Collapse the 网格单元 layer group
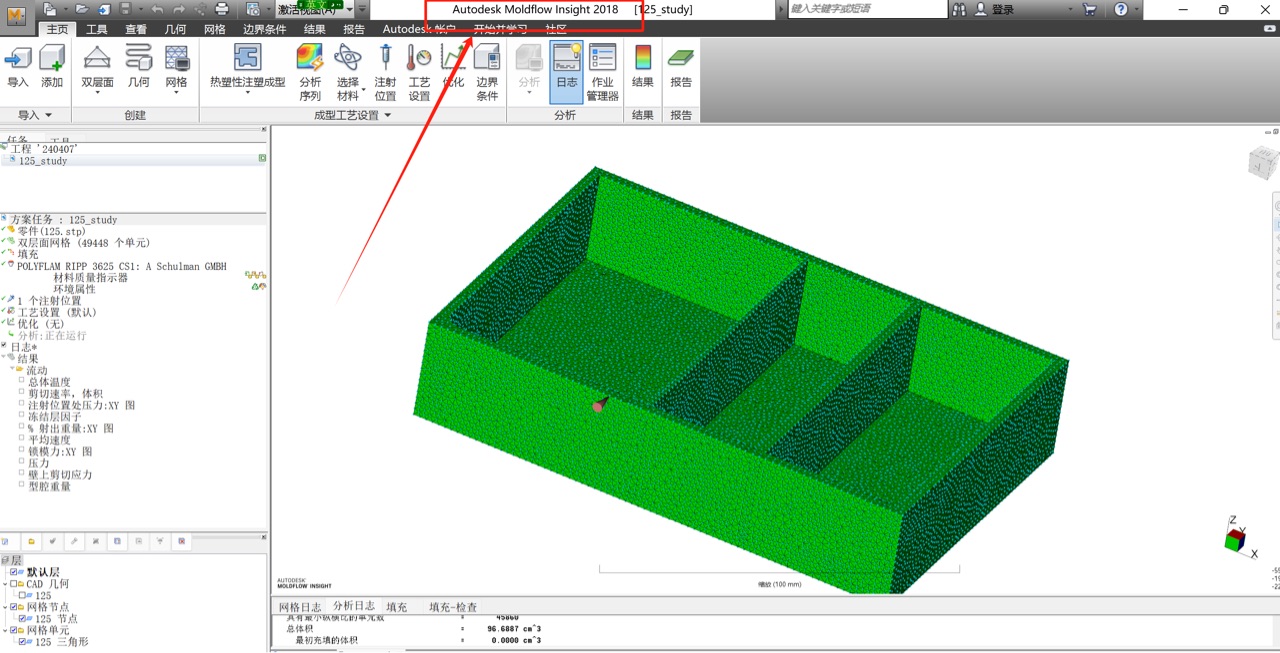The image size is (1280, 653). 5,631
